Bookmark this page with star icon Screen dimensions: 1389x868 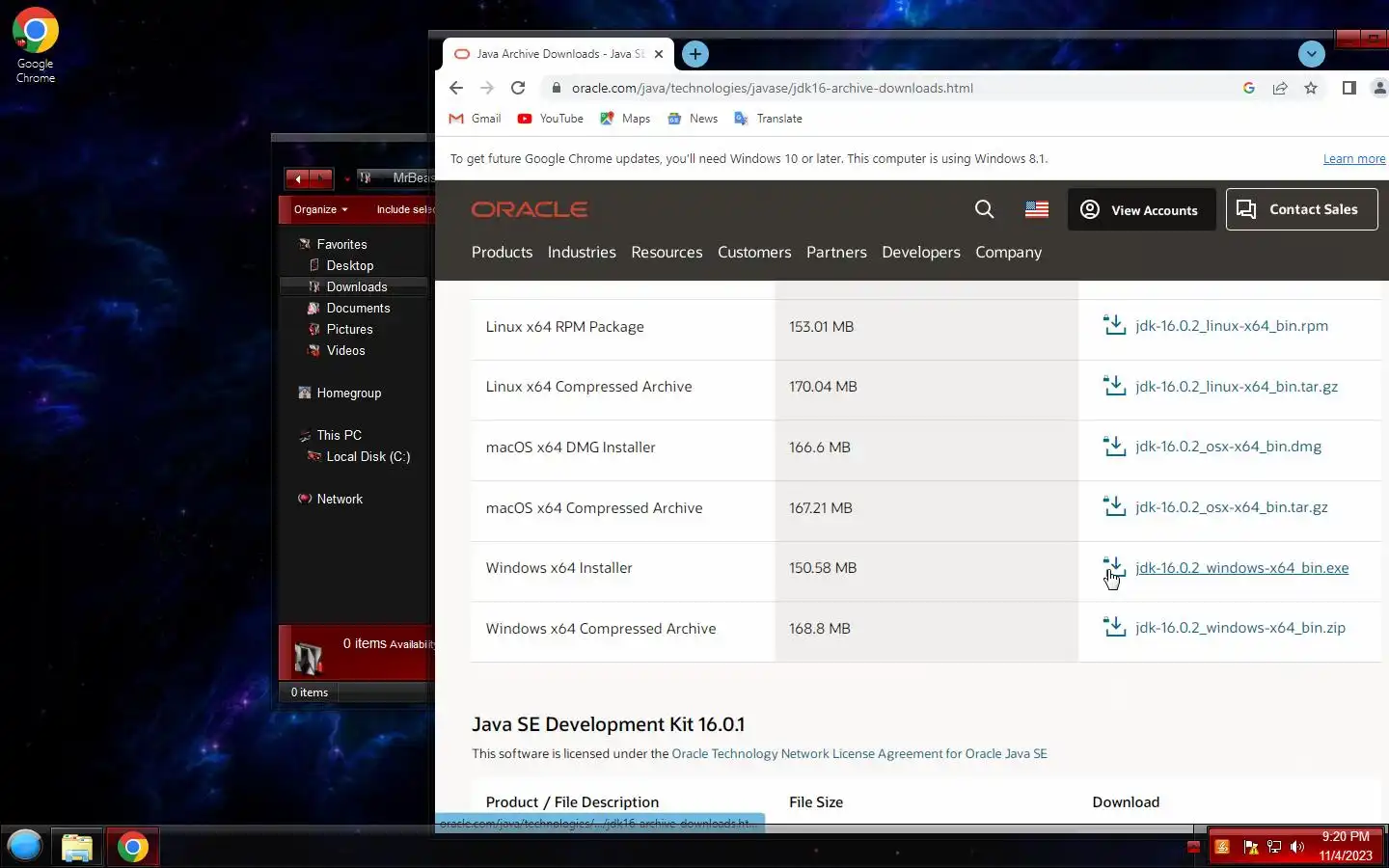click(x=1311, y=88)
